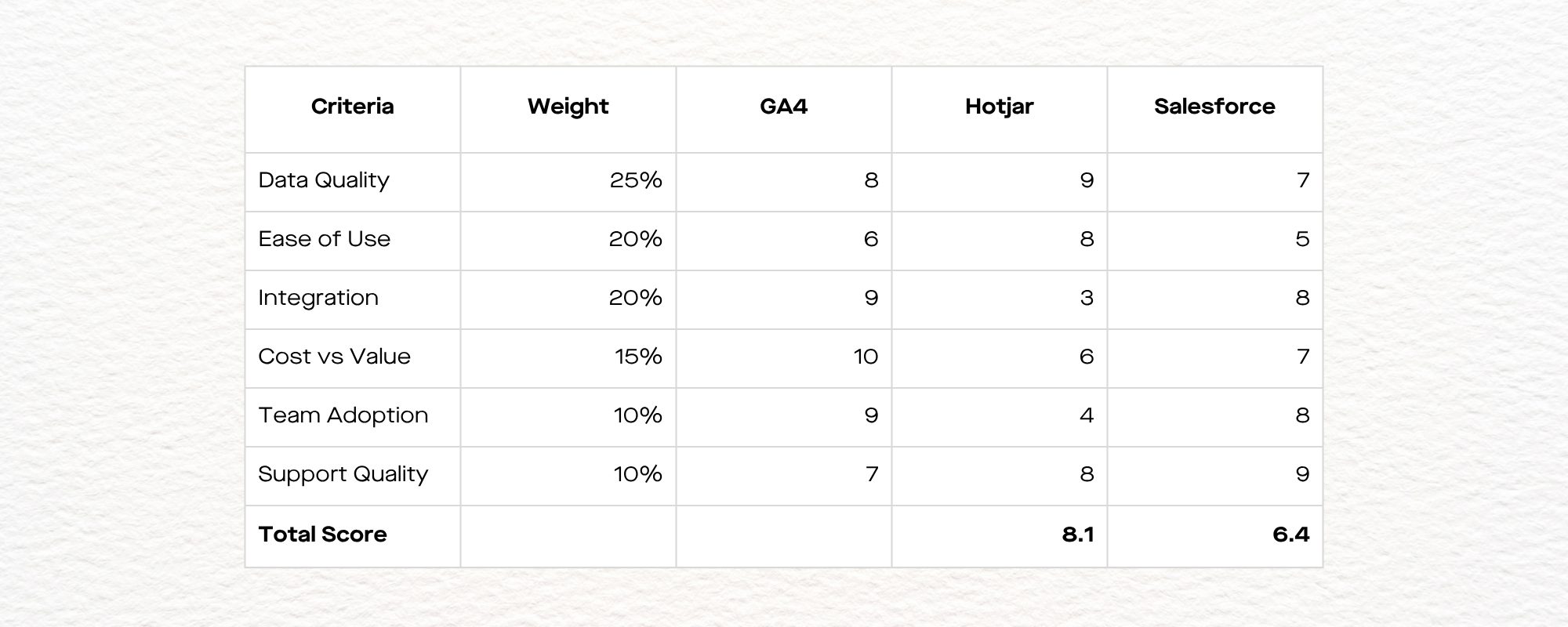Select the Weight column header
Image resolution: width=1568 pixels, height=627 pixels.
[x=568, y=107]
